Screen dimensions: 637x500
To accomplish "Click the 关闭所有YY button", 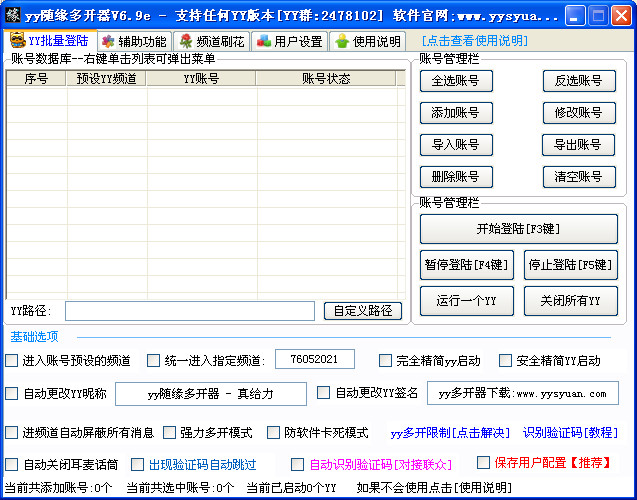I will pos(571,301).
